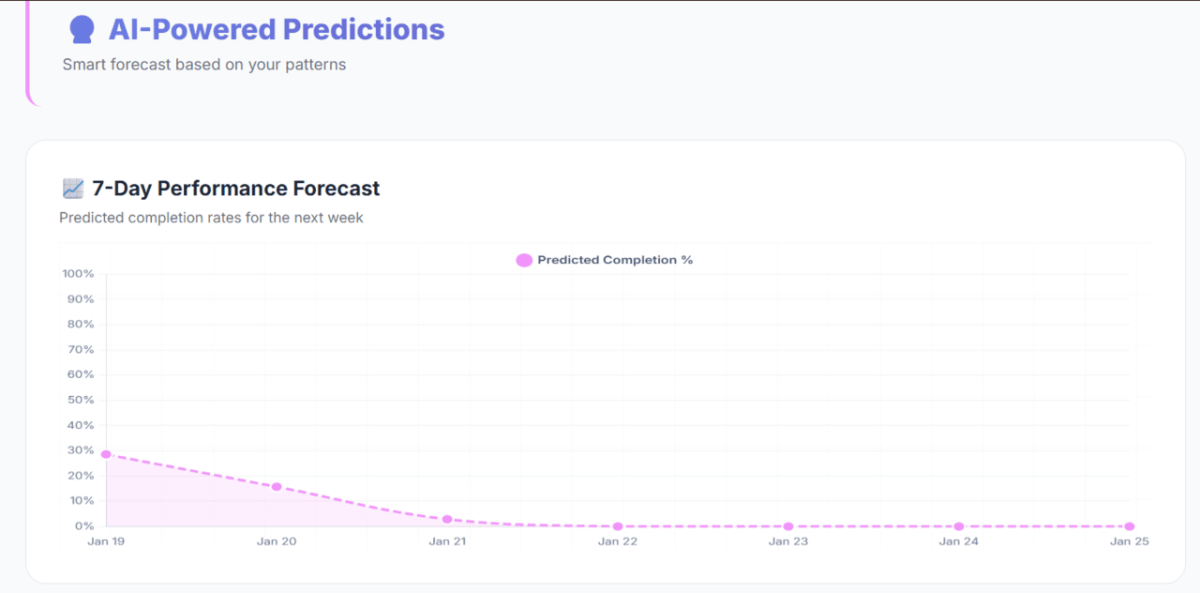Click the chart icon next to 7-Day Performance Forecast
This screenshot has width=1200, height=593.
click(72, 188)
